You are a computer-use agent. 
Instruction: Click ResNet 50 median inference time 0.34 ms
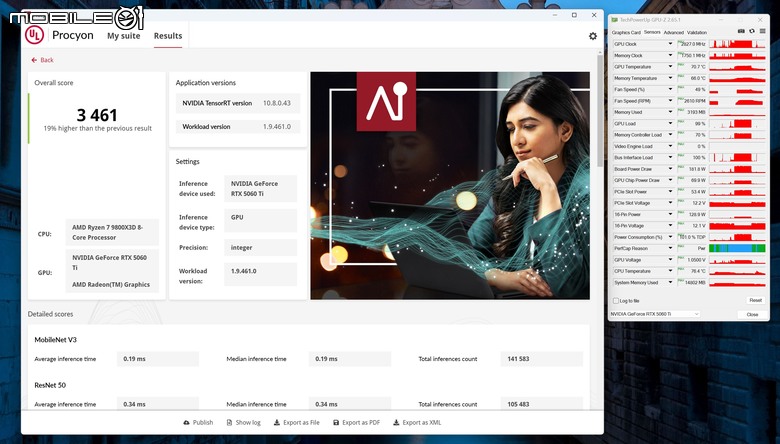(x=350, y=404)
